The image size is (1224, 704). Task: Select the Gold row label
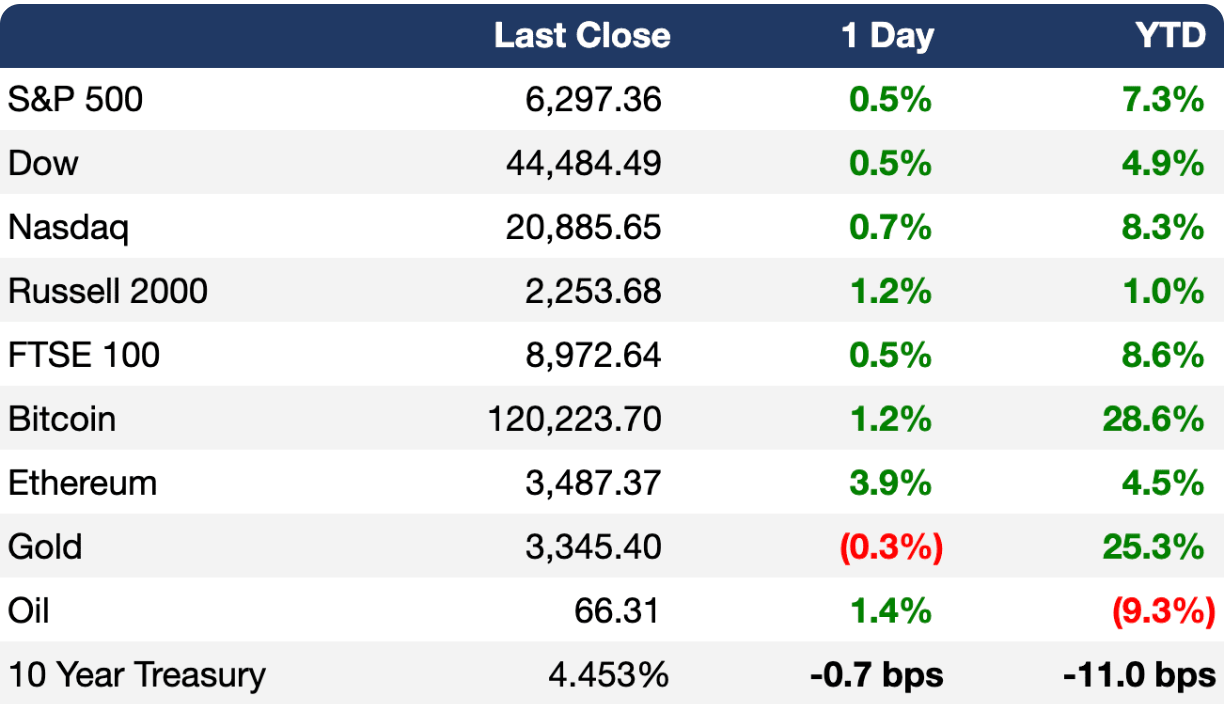(x=45, y=547)
